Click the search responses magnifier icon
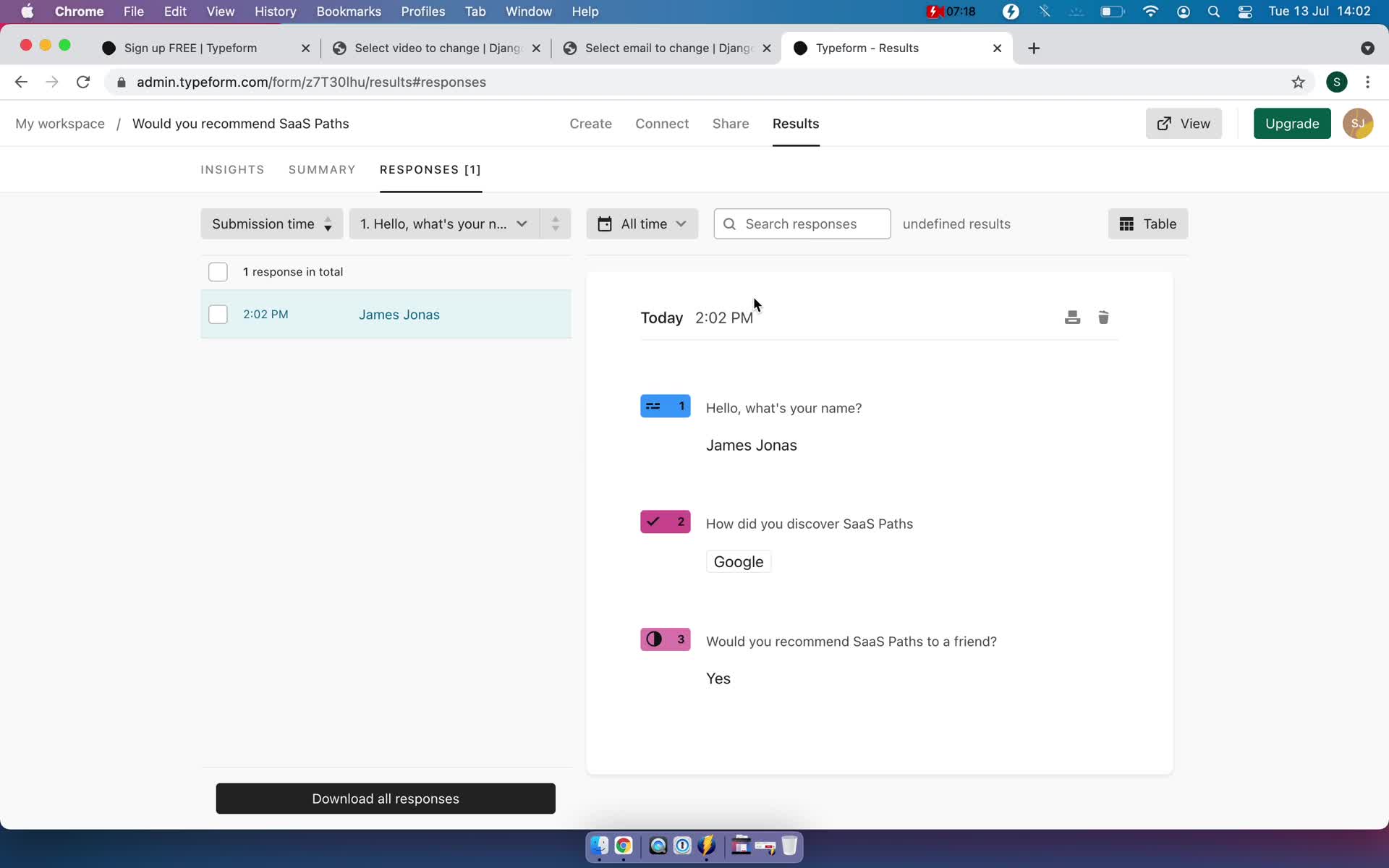 pos(730,224)
